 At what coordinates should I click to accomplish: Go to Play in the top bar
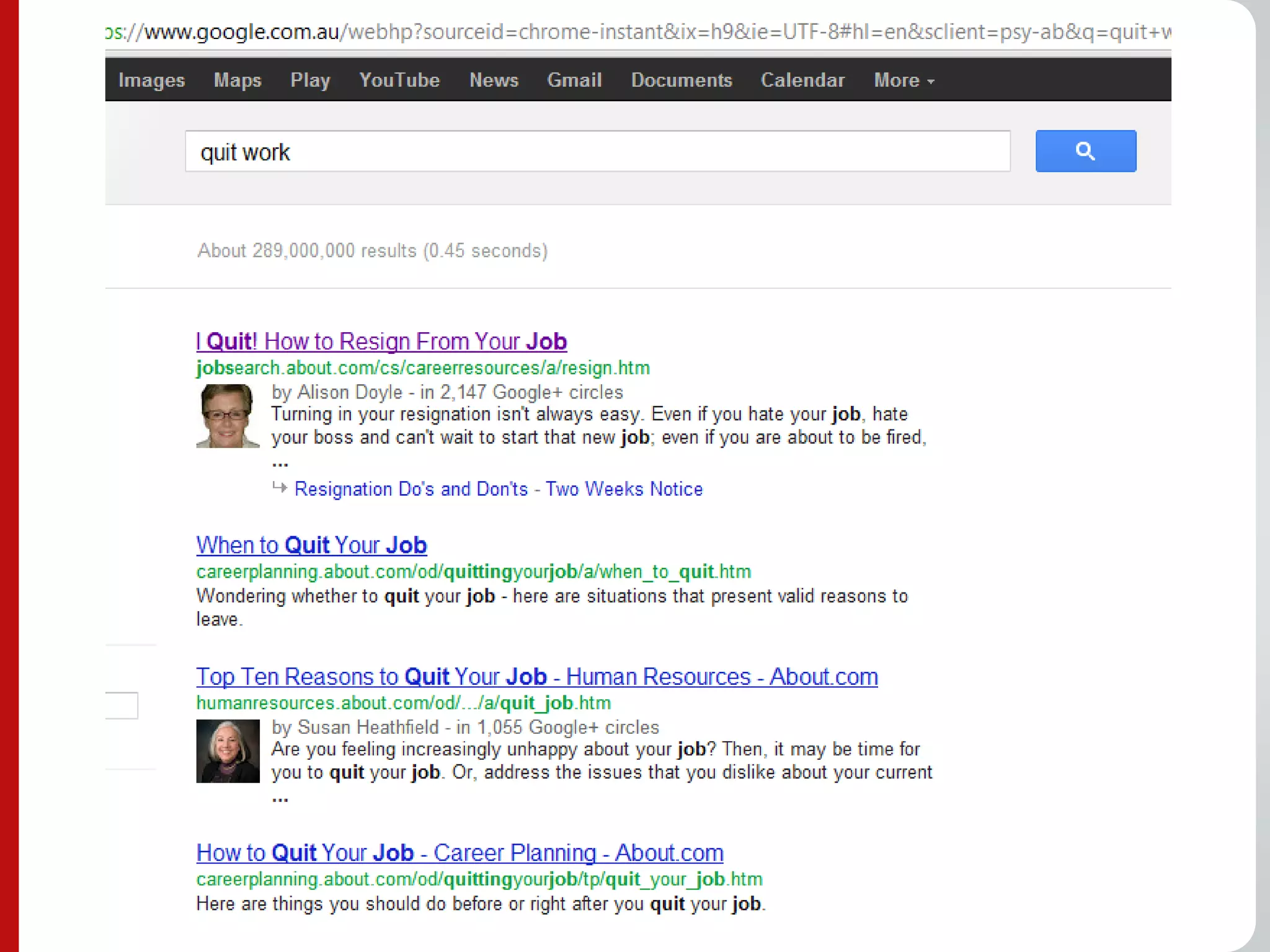click(310, 81)
